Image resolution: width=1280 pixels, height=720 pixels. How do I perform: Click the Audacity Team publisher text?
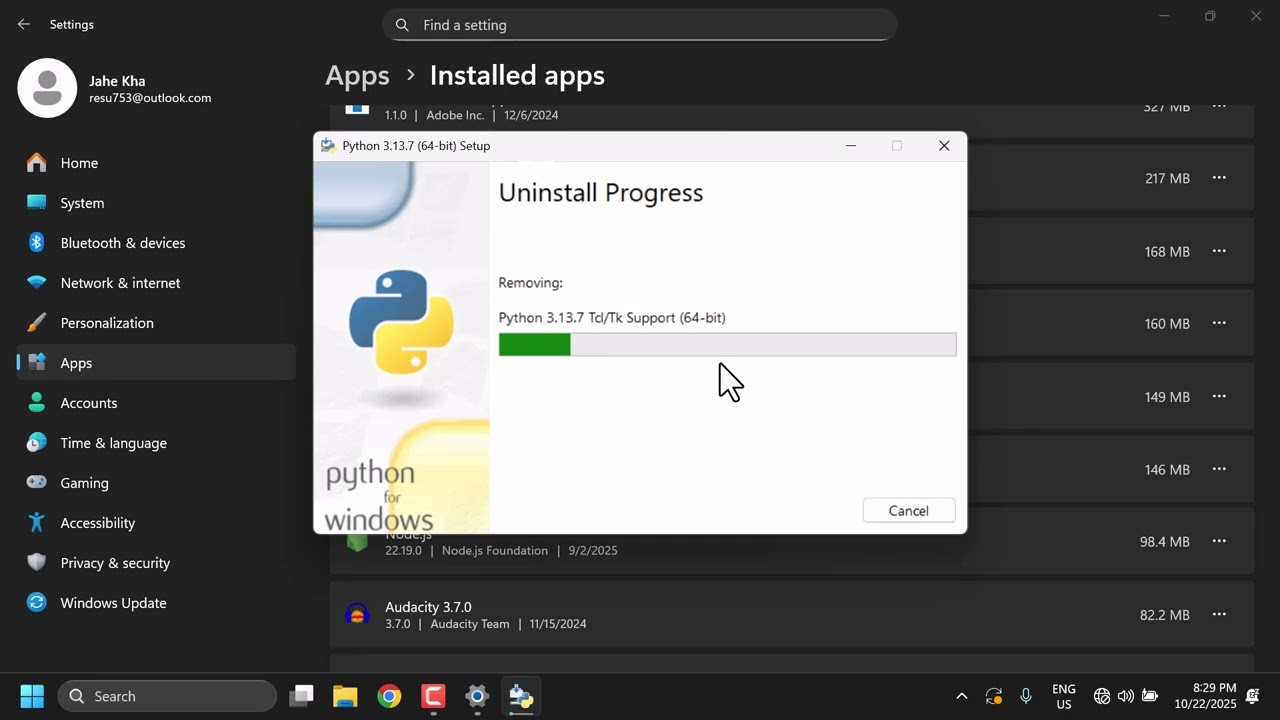(x=470, y=624)
